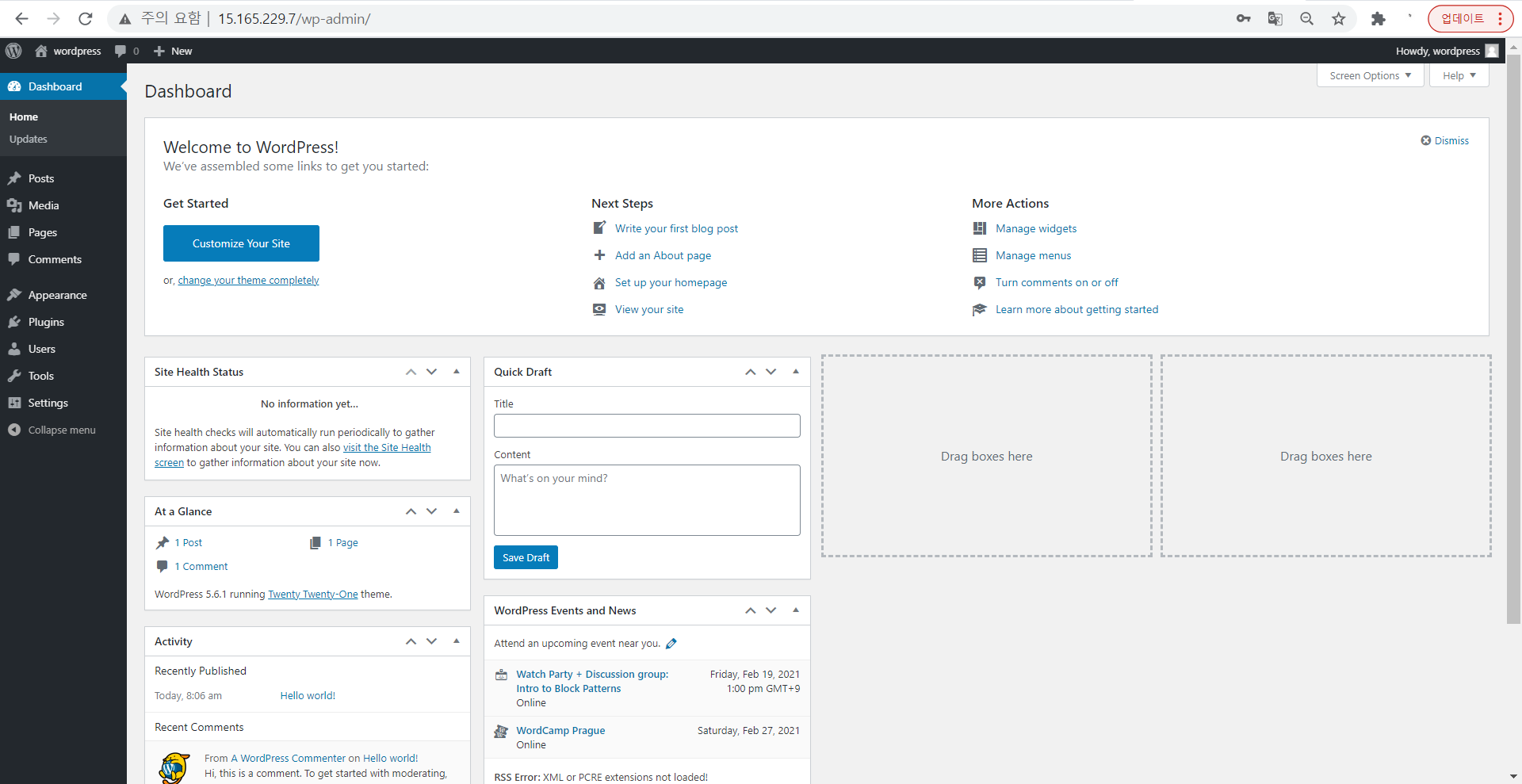Open the Appearance menu in sidebar

tap(63, 295)
